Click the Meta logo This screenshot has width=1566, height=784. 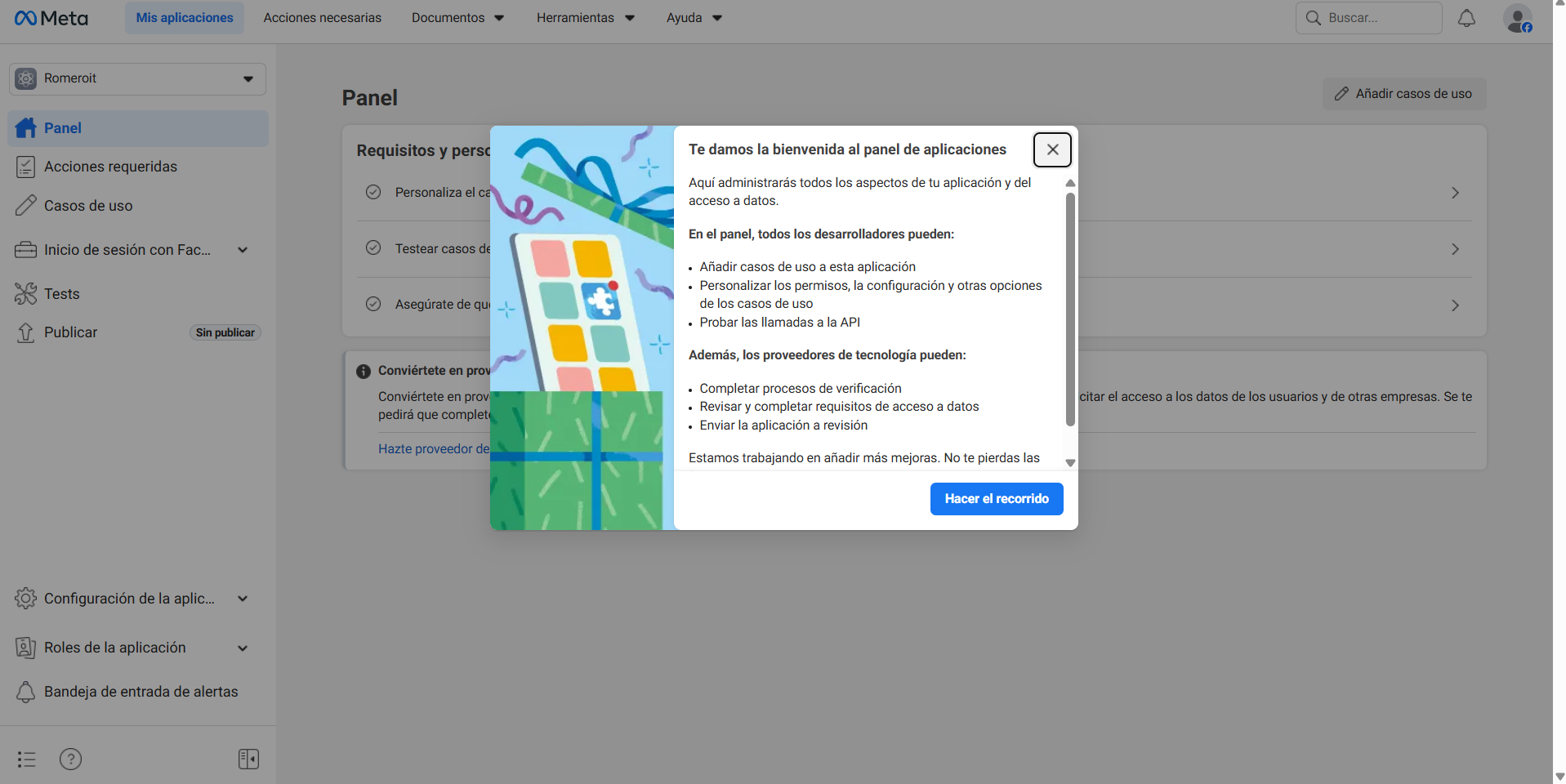click(51, 18)
